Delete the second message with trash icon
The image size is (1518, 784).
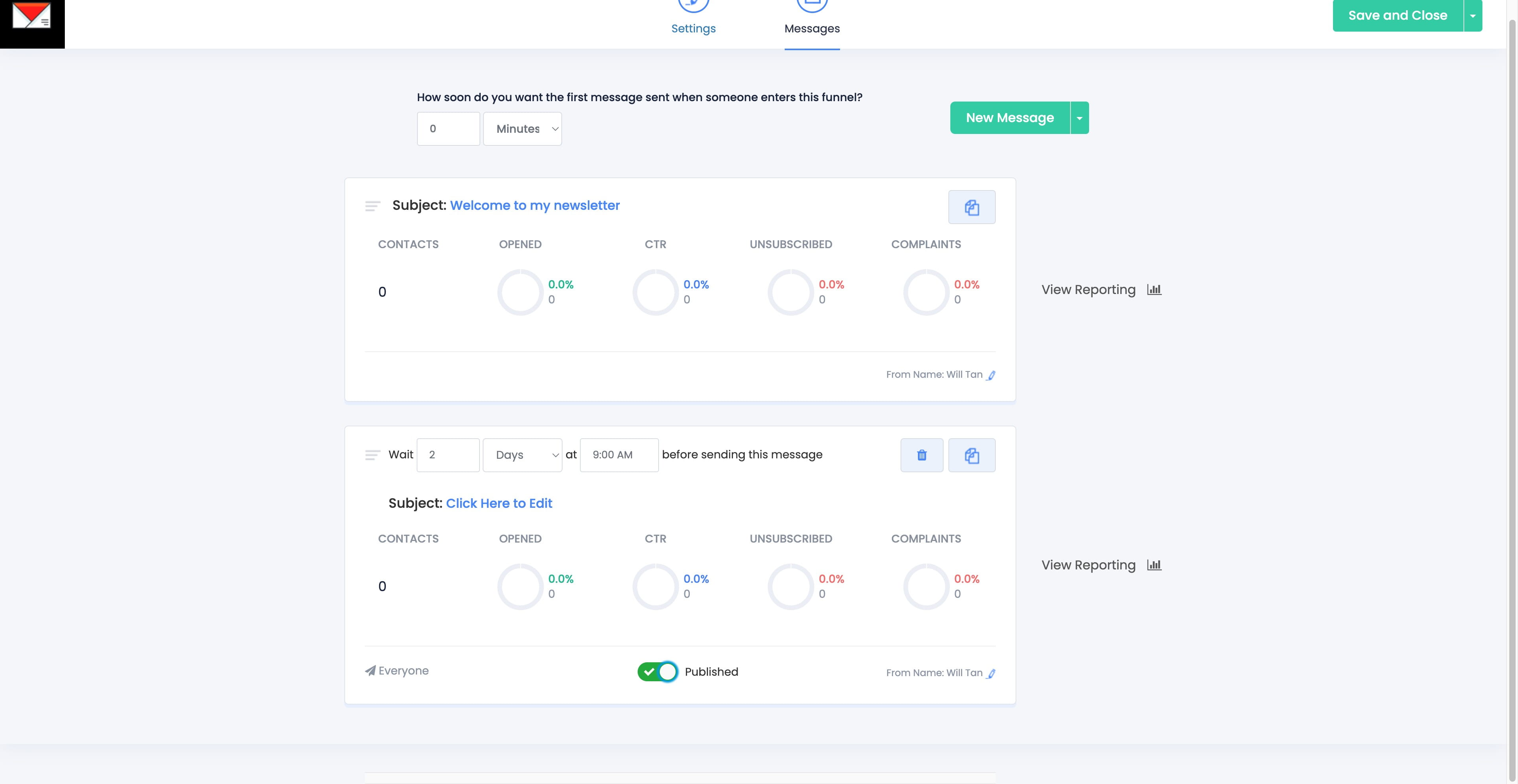(x=921, y=455)
